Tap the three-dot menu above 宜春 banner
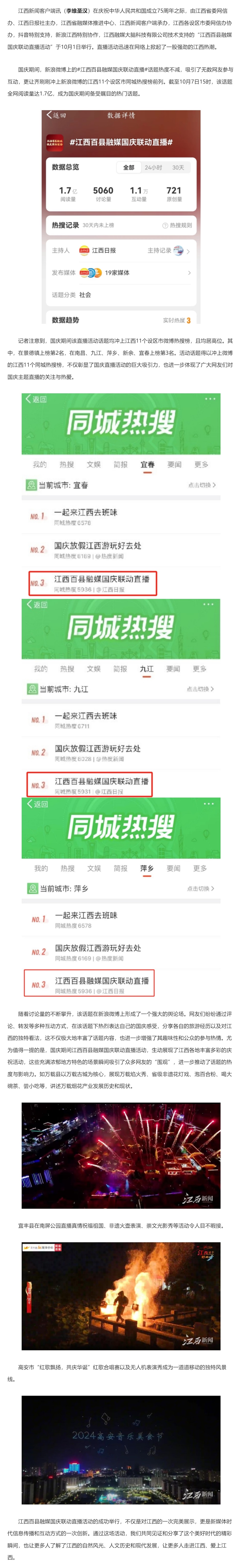Image resolution: width=241 pixels, height=1568 pixels. point(210,399)
